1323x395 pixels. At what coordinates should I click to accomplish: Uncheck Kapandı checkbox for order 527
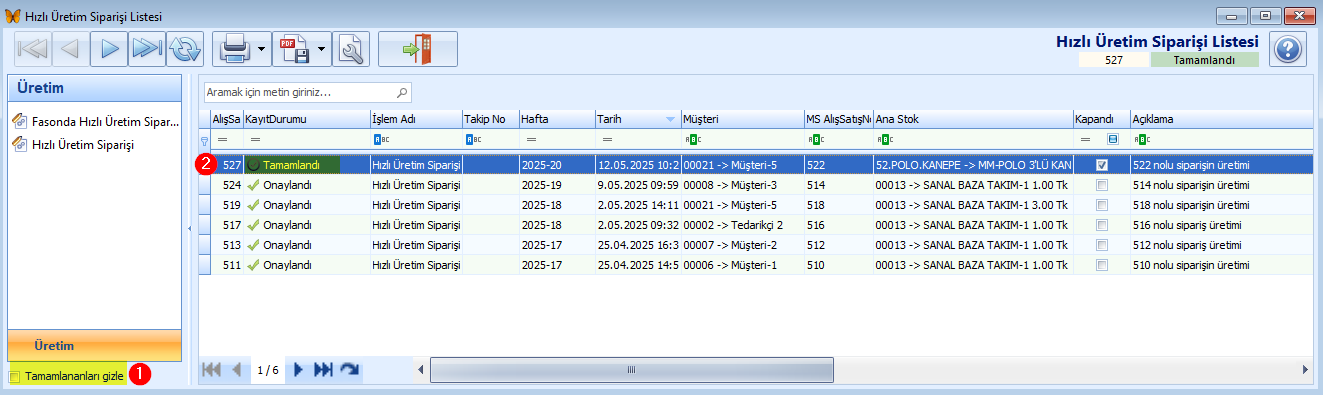click(1101, 164)
